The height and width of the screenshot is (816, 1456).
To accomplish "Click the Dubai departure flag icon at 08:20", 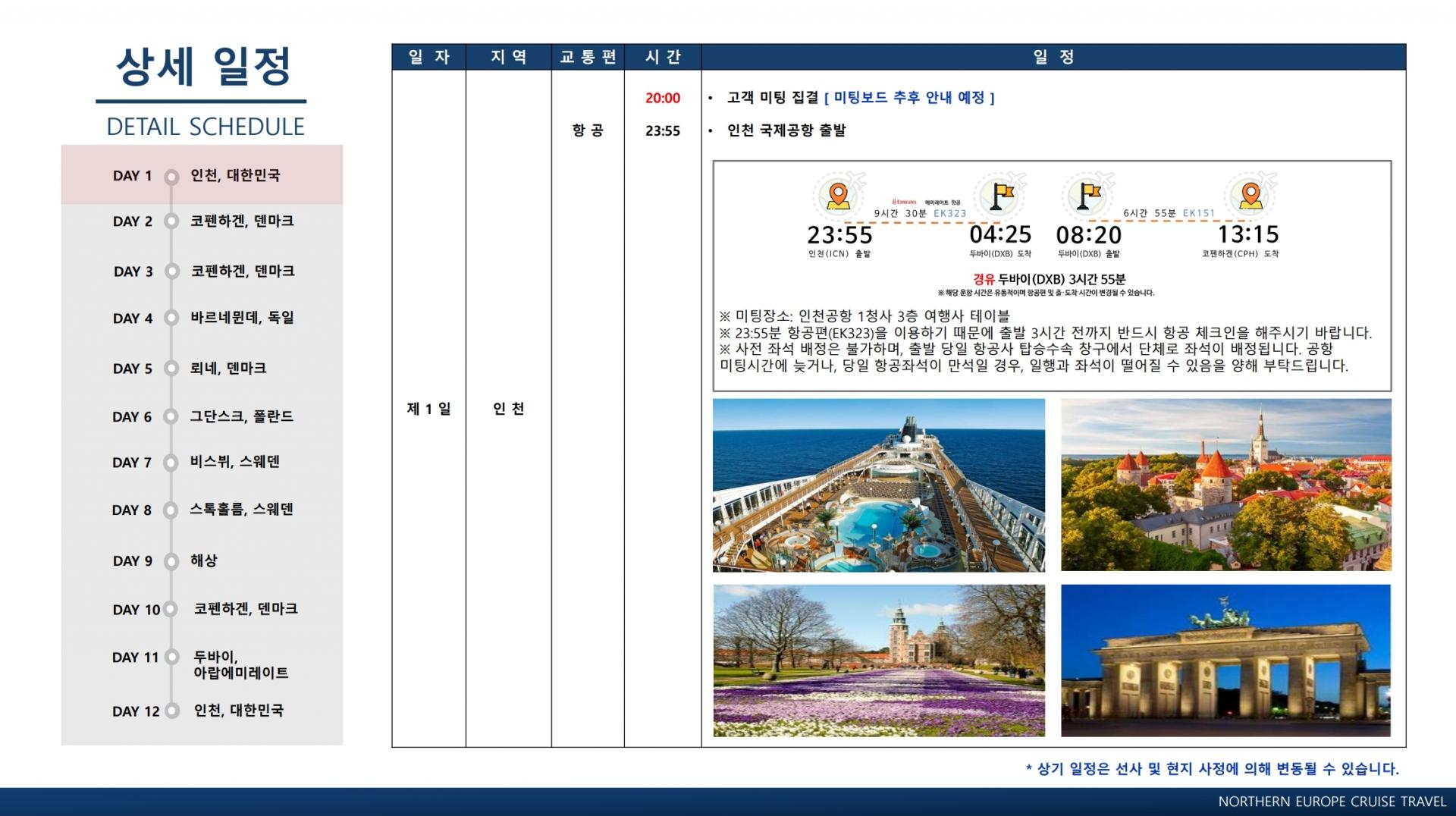I will coord(1090,196).
